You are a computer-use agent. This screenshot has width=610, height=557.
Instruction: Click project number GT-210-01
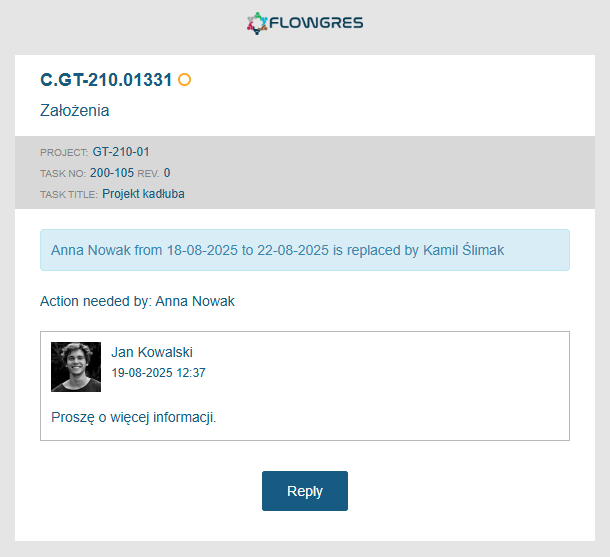tap(121, 152)
